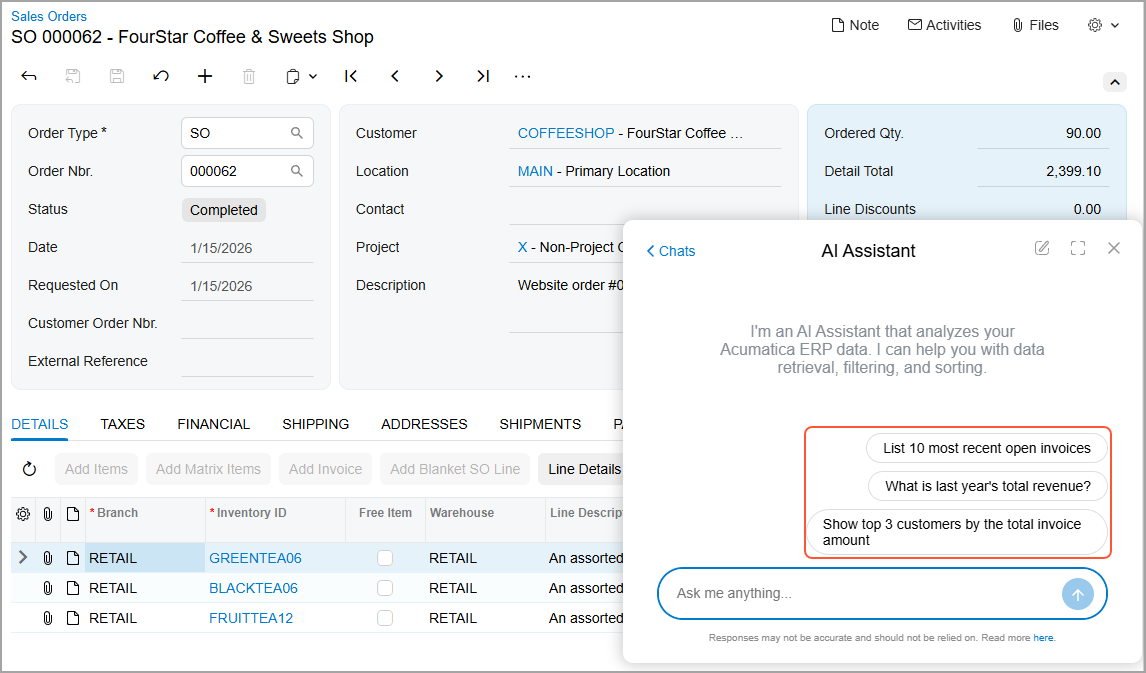Open the MAIN location link
This screenshot has height=673, width=1146.
point(535,171)
